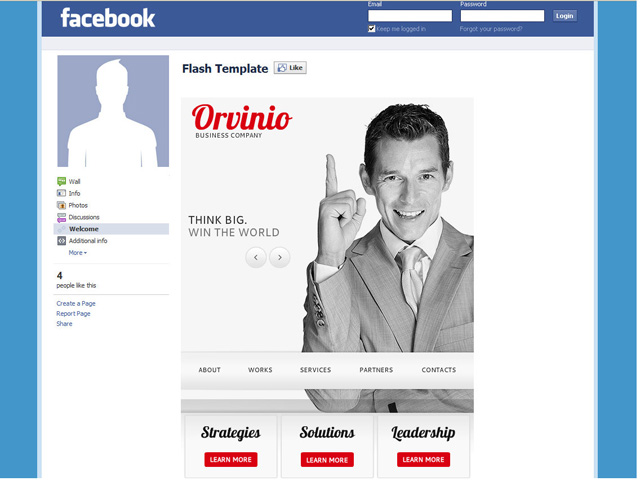Viewport: 640px width, 481px height.
Task: Click the Login button
Action: coord(564,16)
